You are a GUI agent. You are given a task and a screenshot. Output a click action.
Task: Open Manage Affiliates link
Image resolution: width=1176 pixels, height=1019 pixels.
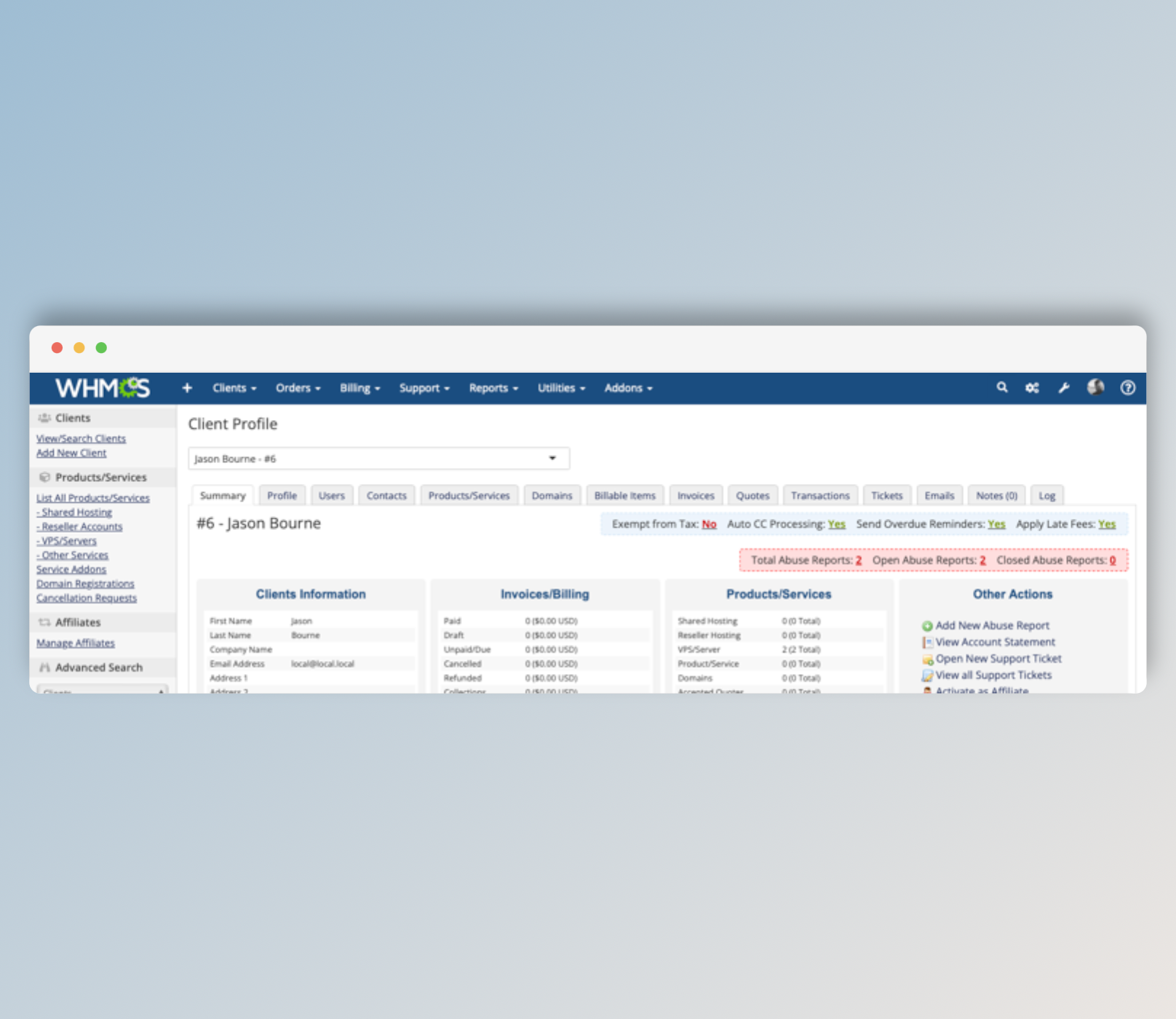pyautogui.click(x=76, y=643)
